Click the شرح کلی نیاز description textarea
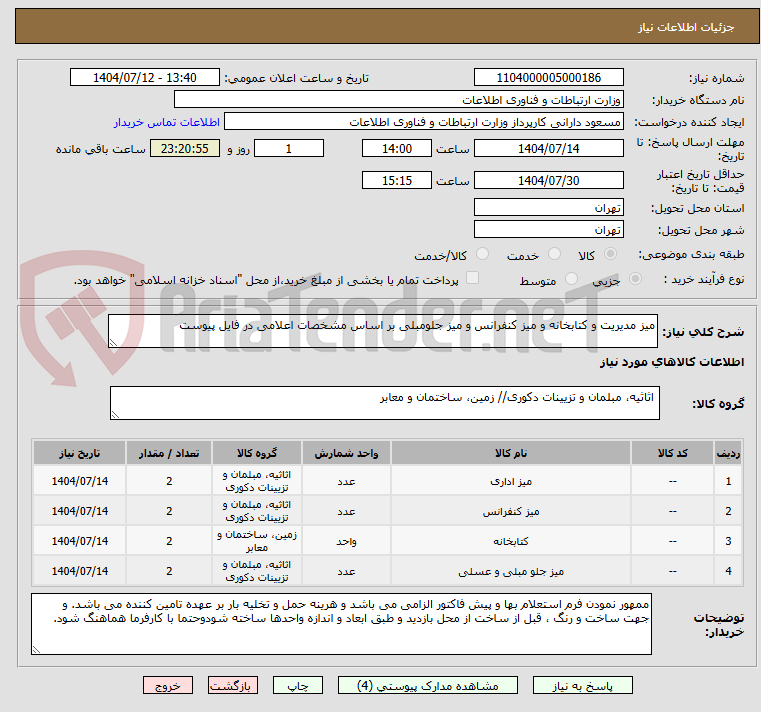 [383, 332]
